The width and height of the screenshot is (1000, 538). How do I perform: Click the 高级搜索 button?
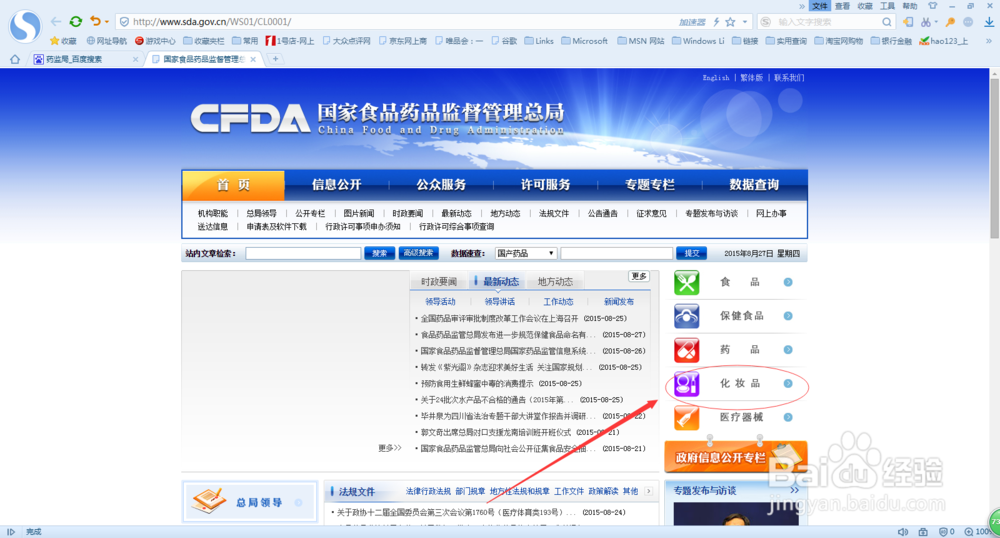[418, 253]
